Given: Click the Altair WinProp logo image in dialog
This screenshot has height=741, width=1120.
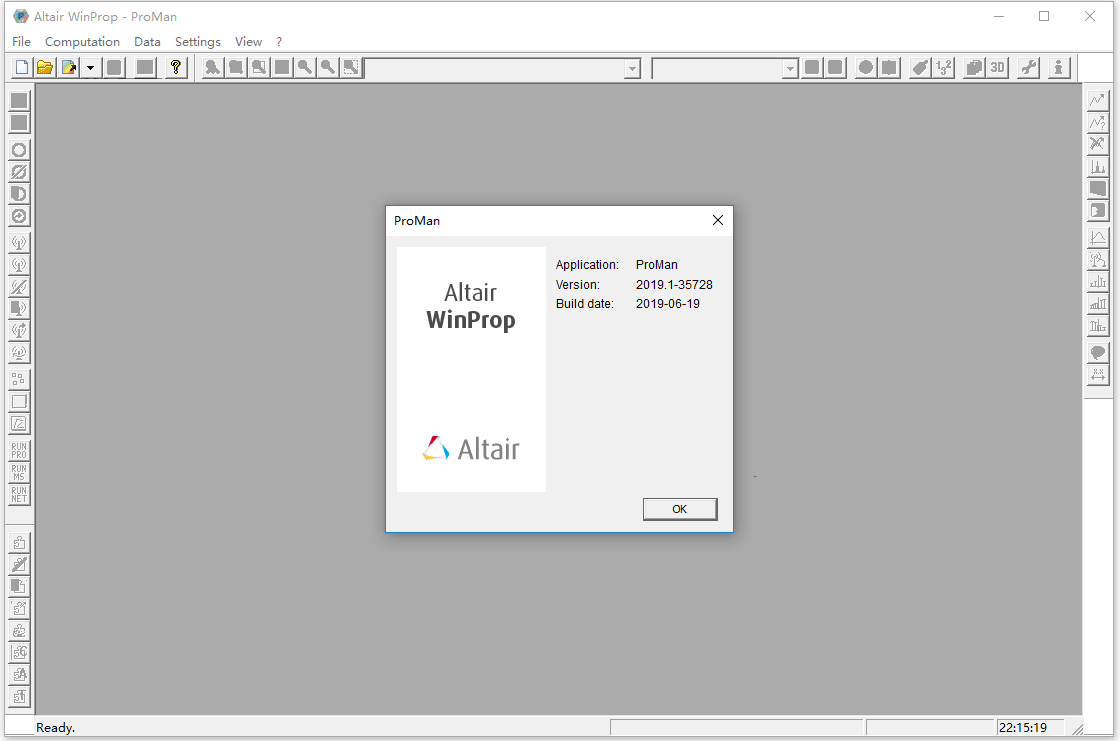Looking at the screenshot, I should pyautogui.click(x=471, y=369).
